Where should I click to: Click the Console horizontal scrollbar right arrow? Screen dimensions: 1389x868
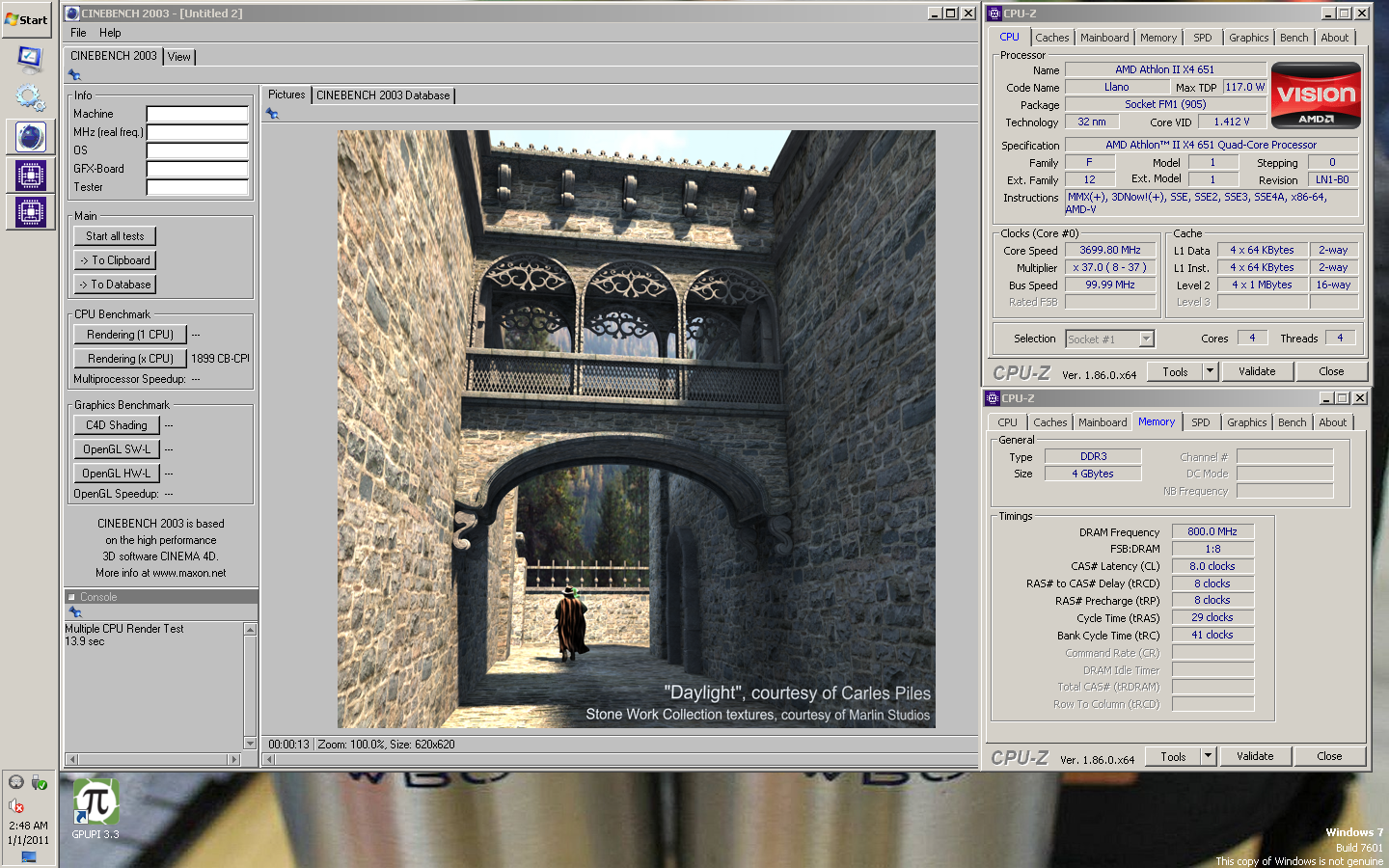(233, 760)
